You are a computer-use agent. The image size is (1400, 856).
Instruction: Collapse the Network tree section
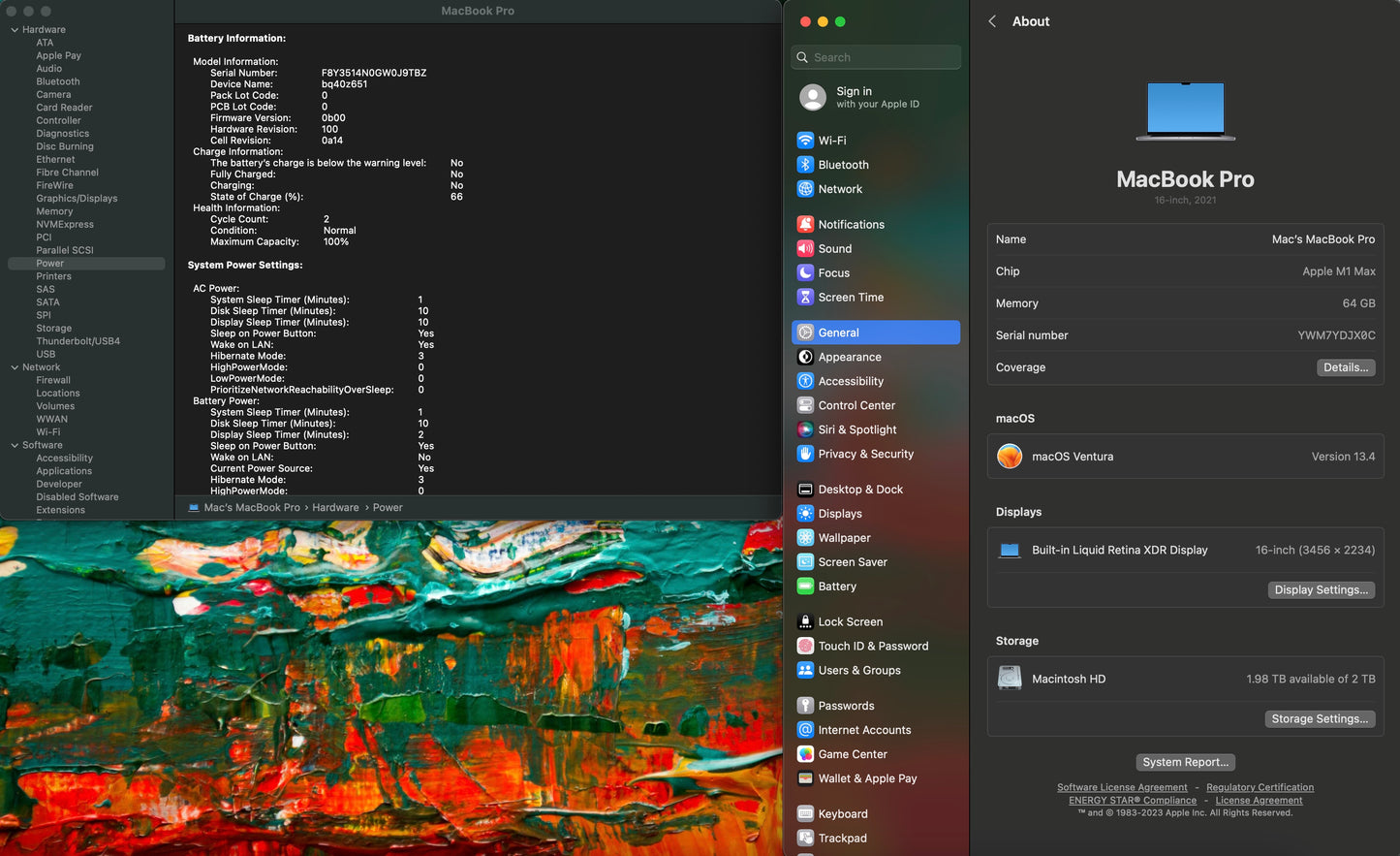pos(15,367)
